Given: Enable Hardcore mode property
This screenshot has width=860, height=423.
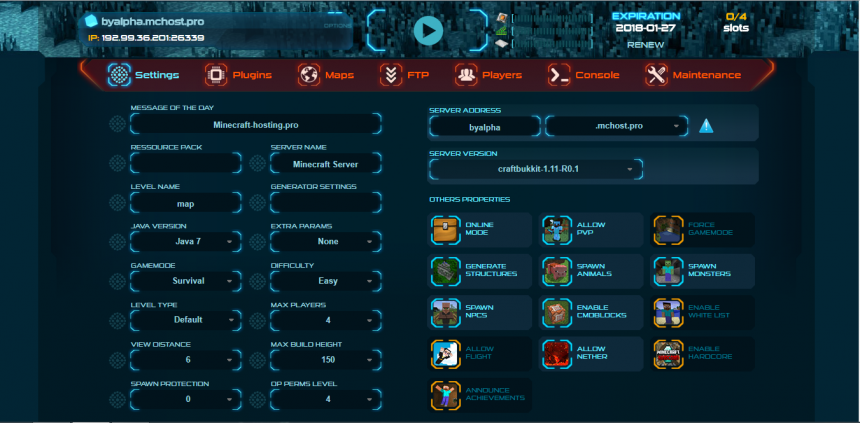Looking at the screenshot, I should (x=703, y=354).
